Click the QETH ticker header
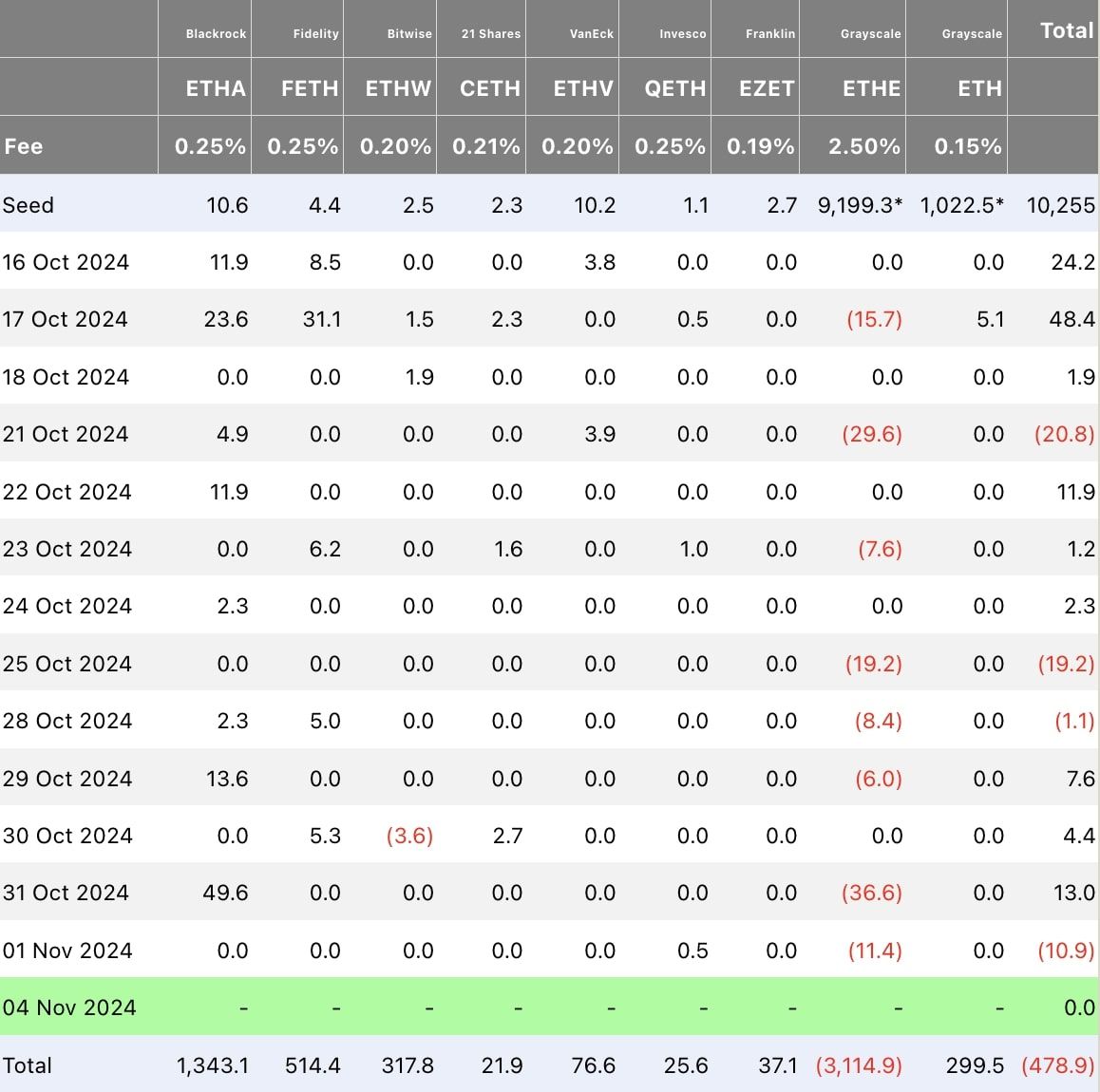The width and height of the screenshot is (1100, 1092). tap(674, 88)
